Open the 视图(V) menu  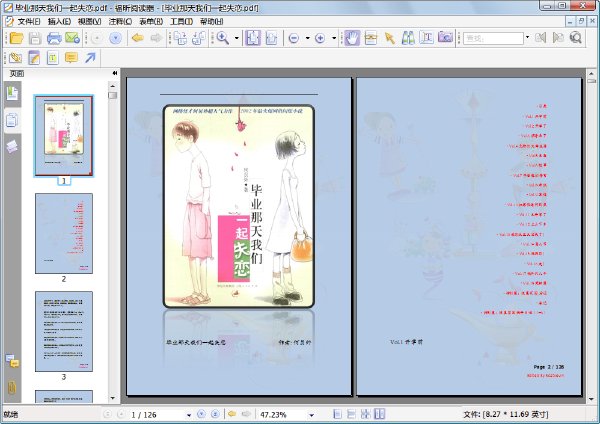coord(90,21)
